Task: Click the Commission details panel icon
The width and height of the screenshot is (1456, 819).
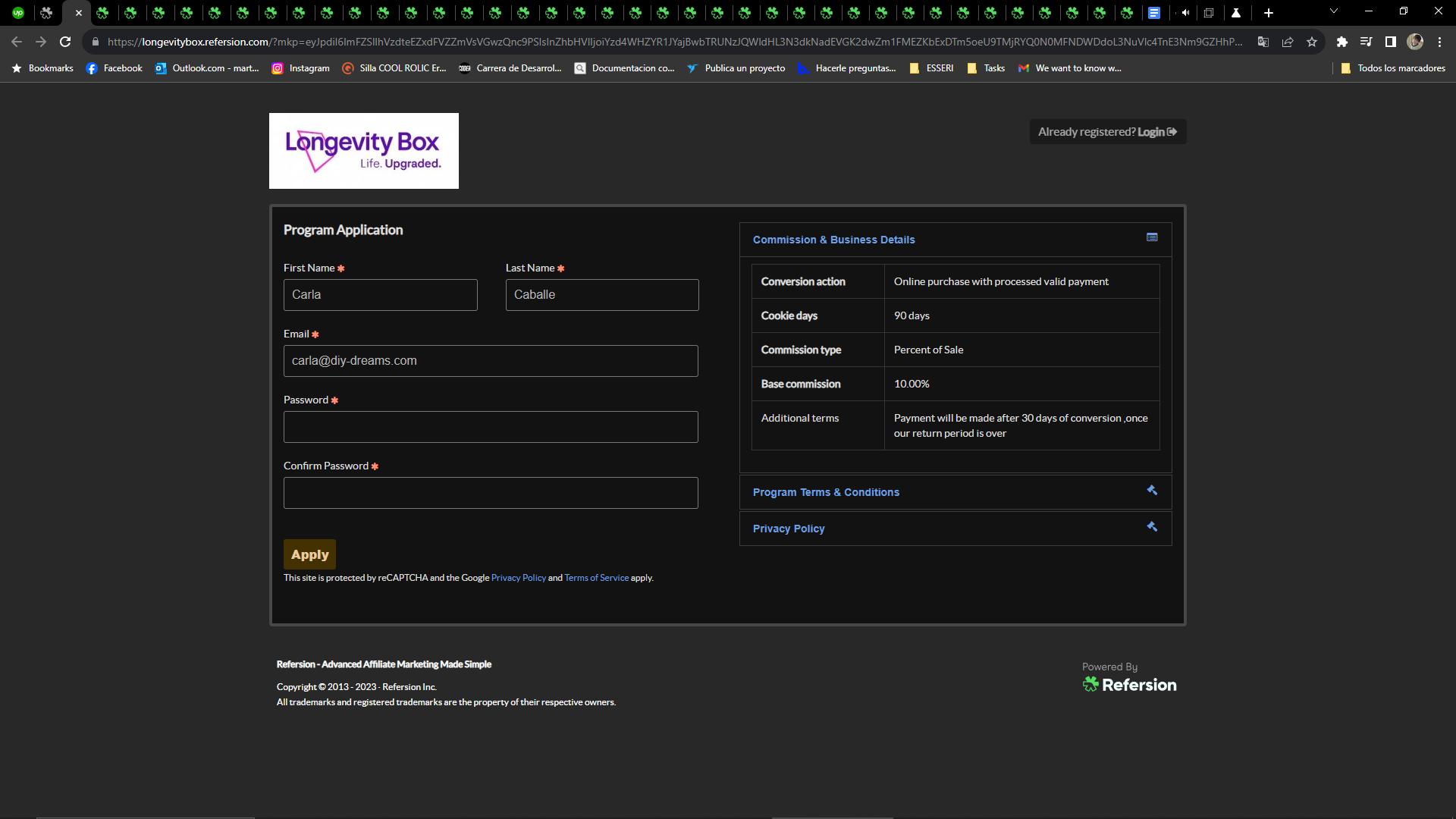Action: [x=1152, y=237]
